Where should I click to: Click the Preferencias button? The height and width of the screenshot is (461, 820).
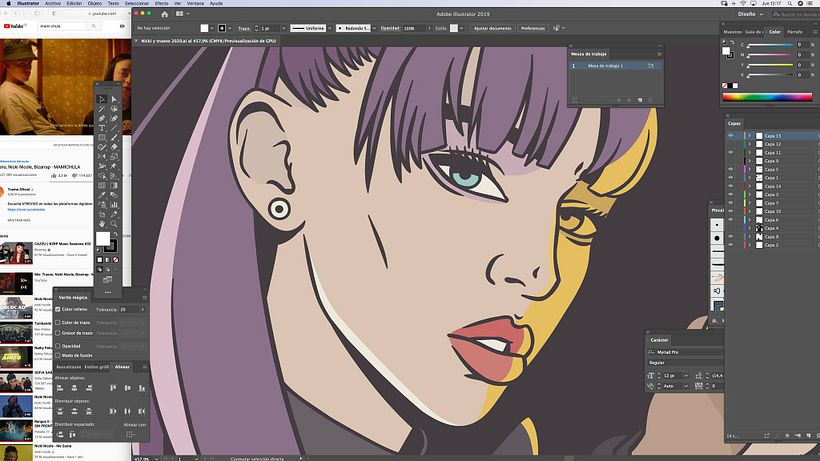(533, 28)
